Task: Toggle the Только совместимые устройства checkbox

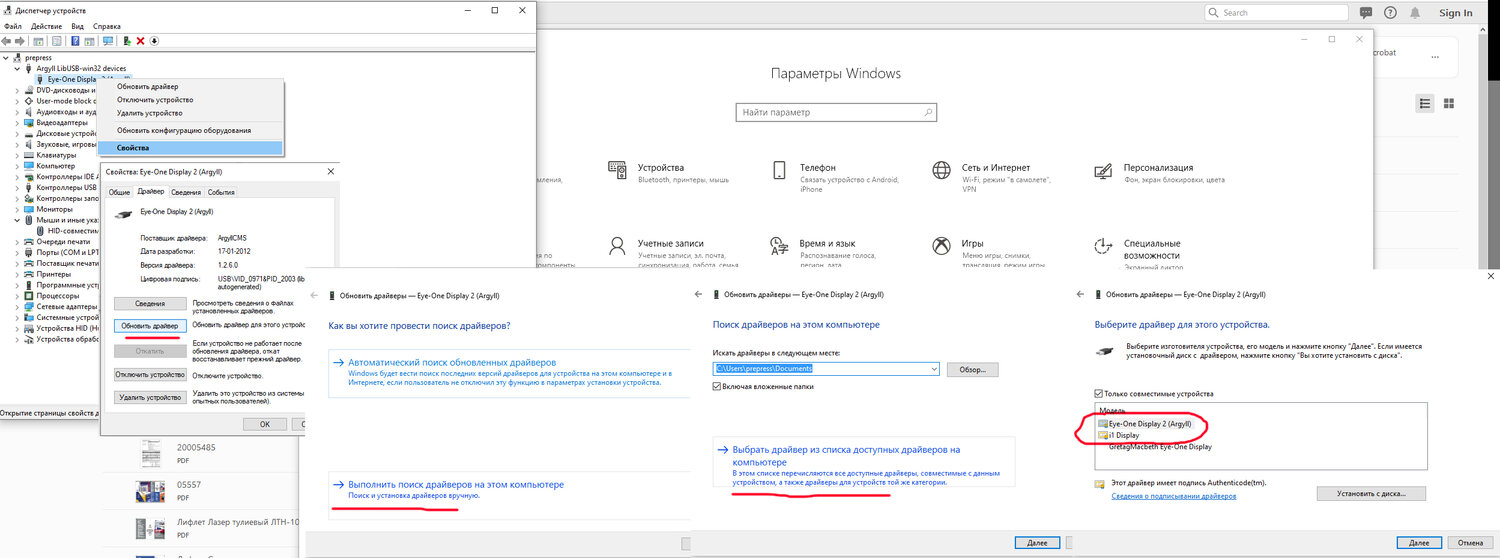Action: (x=1099, y=394)
